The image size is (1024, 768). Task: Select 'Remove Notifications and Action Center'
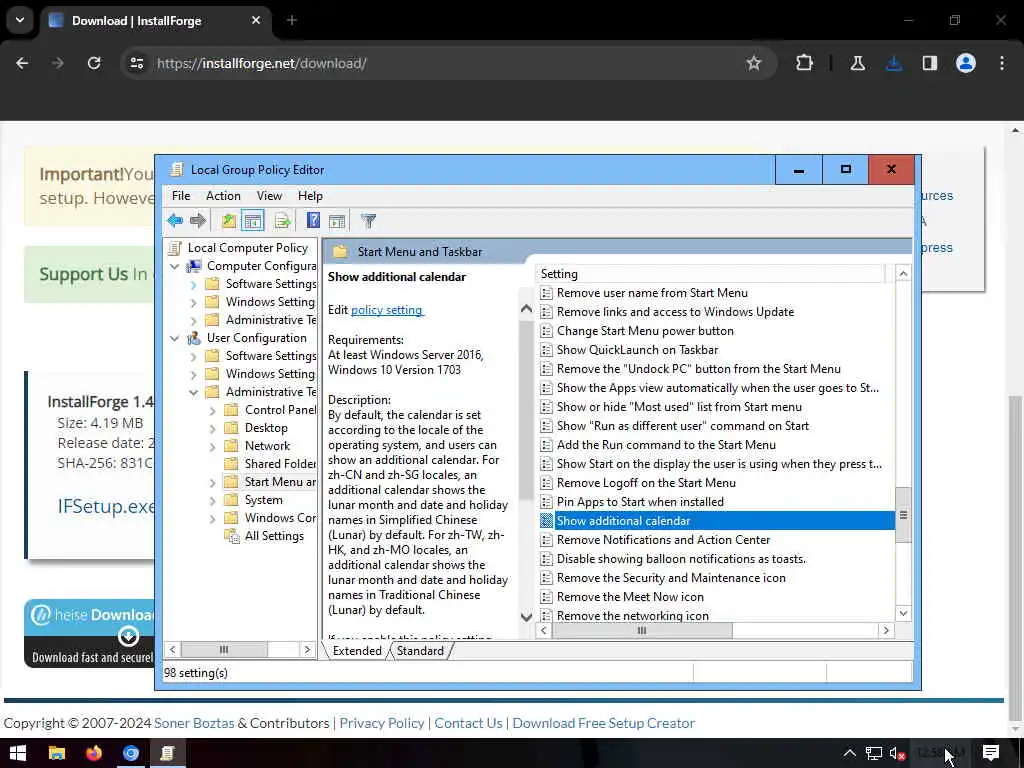coord(664,540)
